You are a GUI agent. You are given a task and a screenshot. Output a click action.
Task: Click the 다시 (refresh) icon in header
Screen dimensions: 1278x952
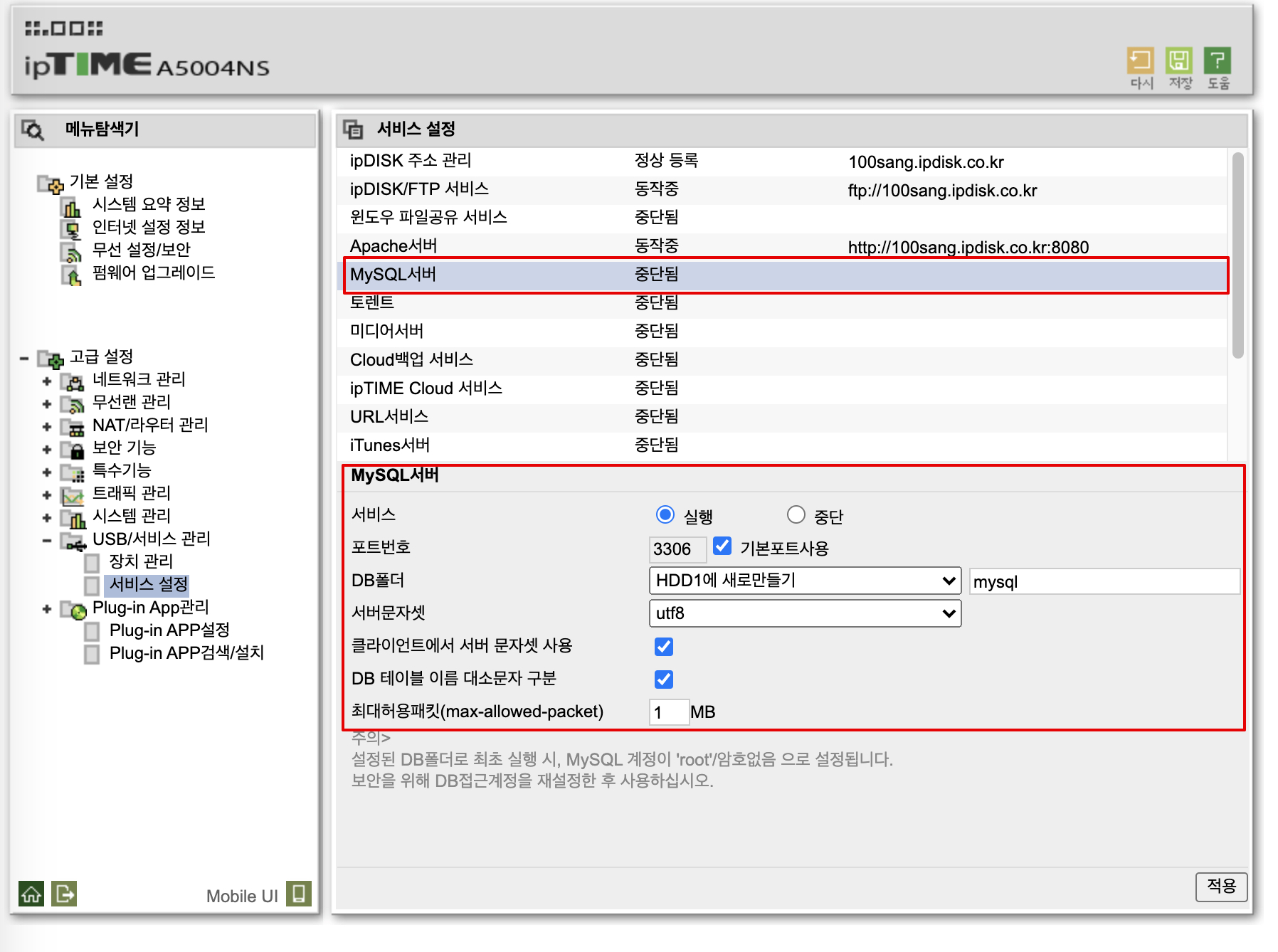coord(1140,61)
